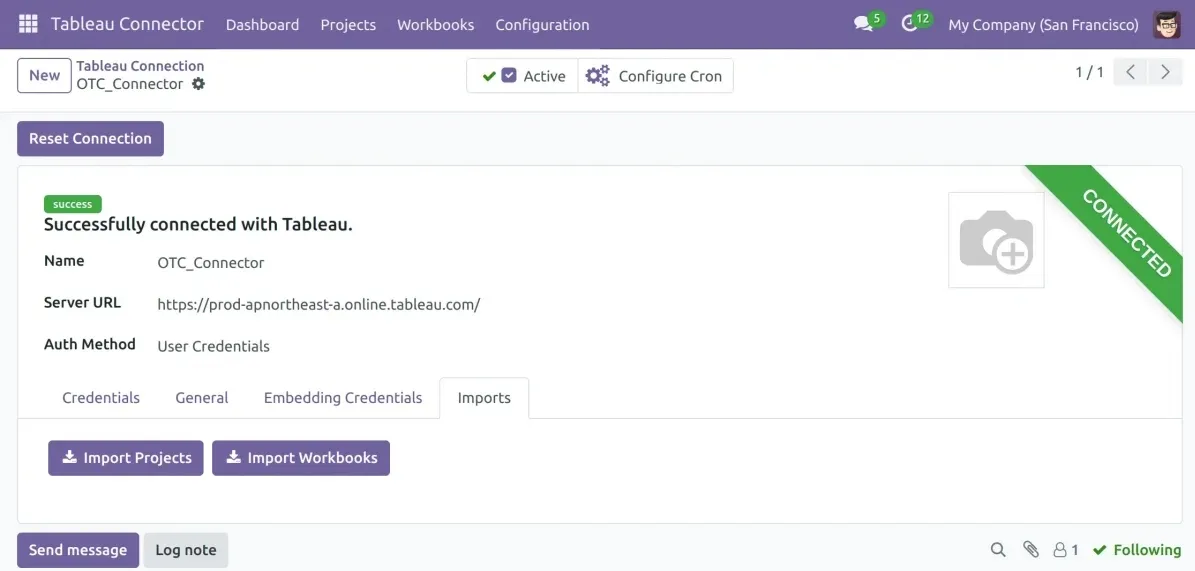
Task: Click the Reset Connection button
Action: 91,139
